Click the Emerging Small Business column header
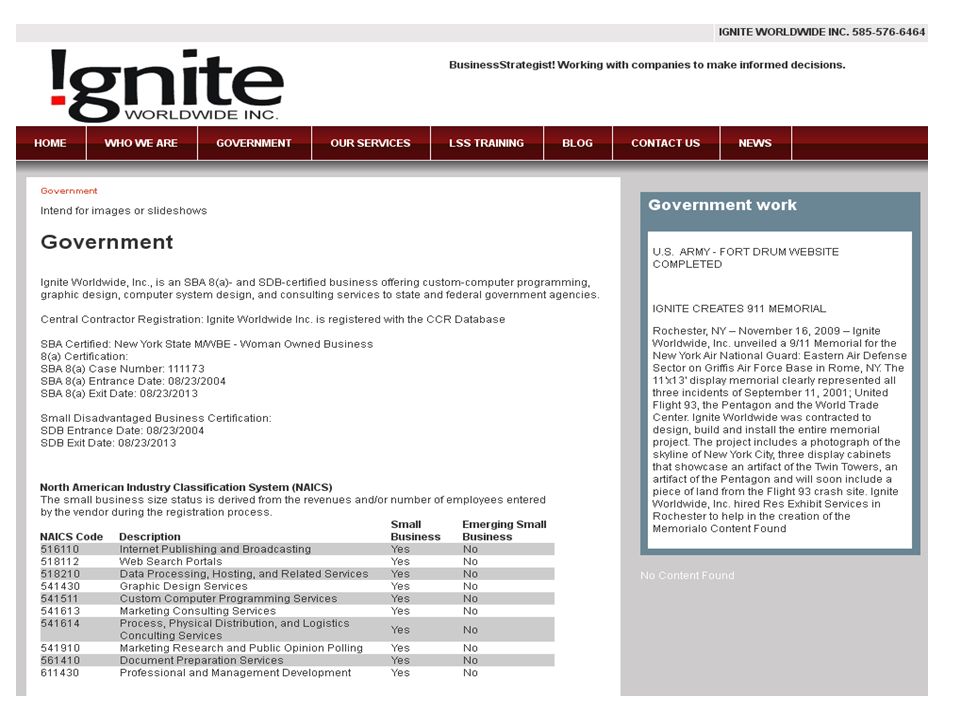 click(504, 530)
